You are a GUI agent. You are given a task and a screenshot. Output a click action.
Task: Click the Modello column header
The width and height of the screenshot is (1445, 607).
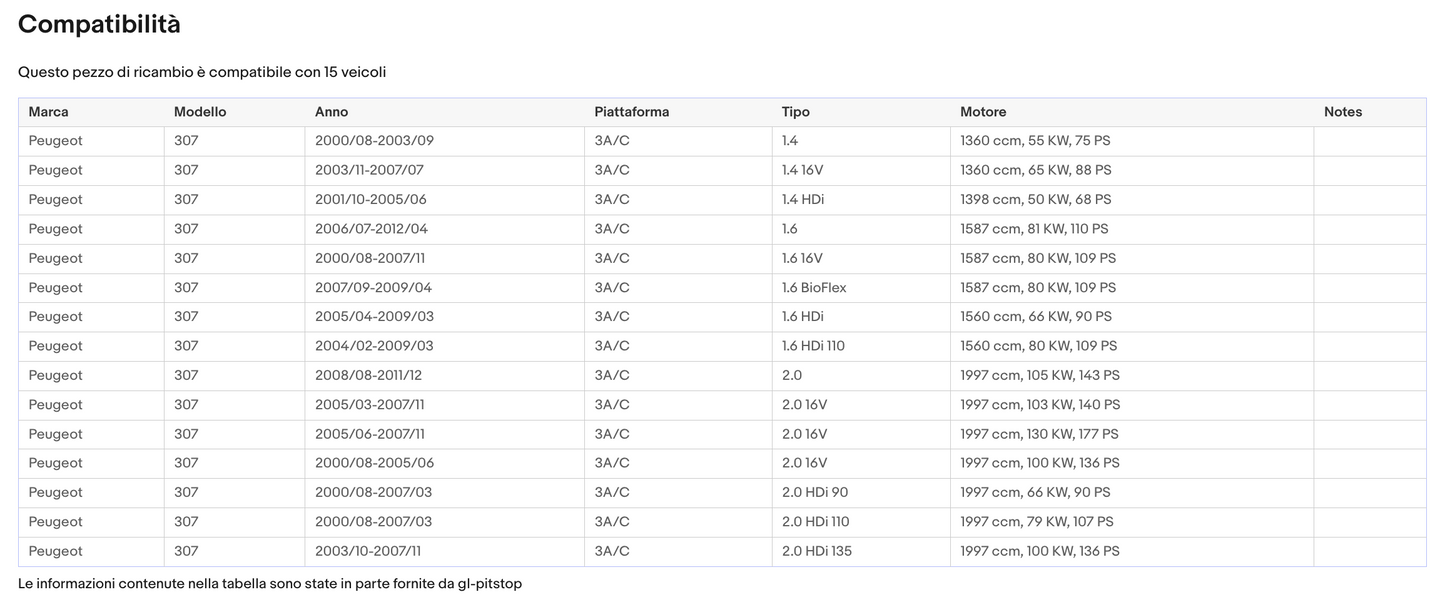point(200,112)
